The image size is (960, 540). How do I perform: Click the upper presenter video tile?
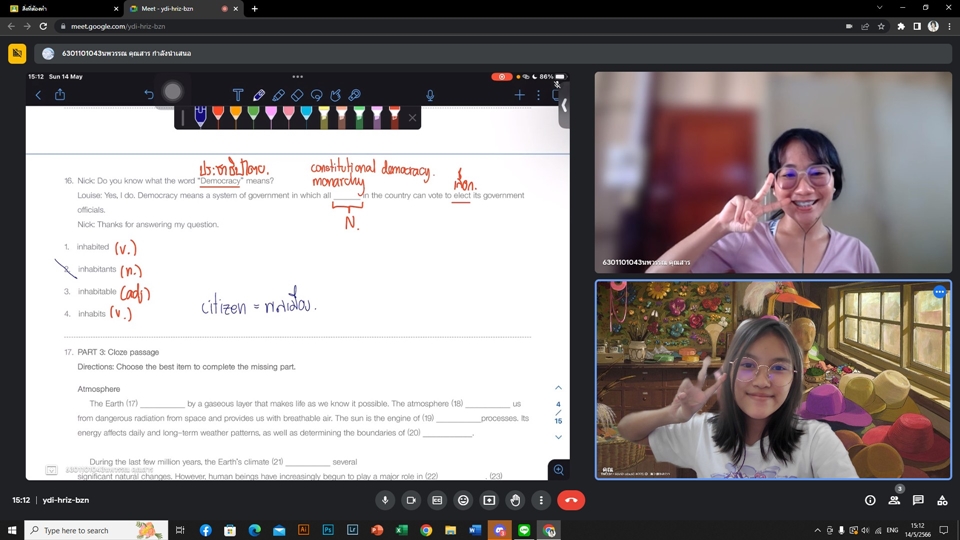[773, 172]
